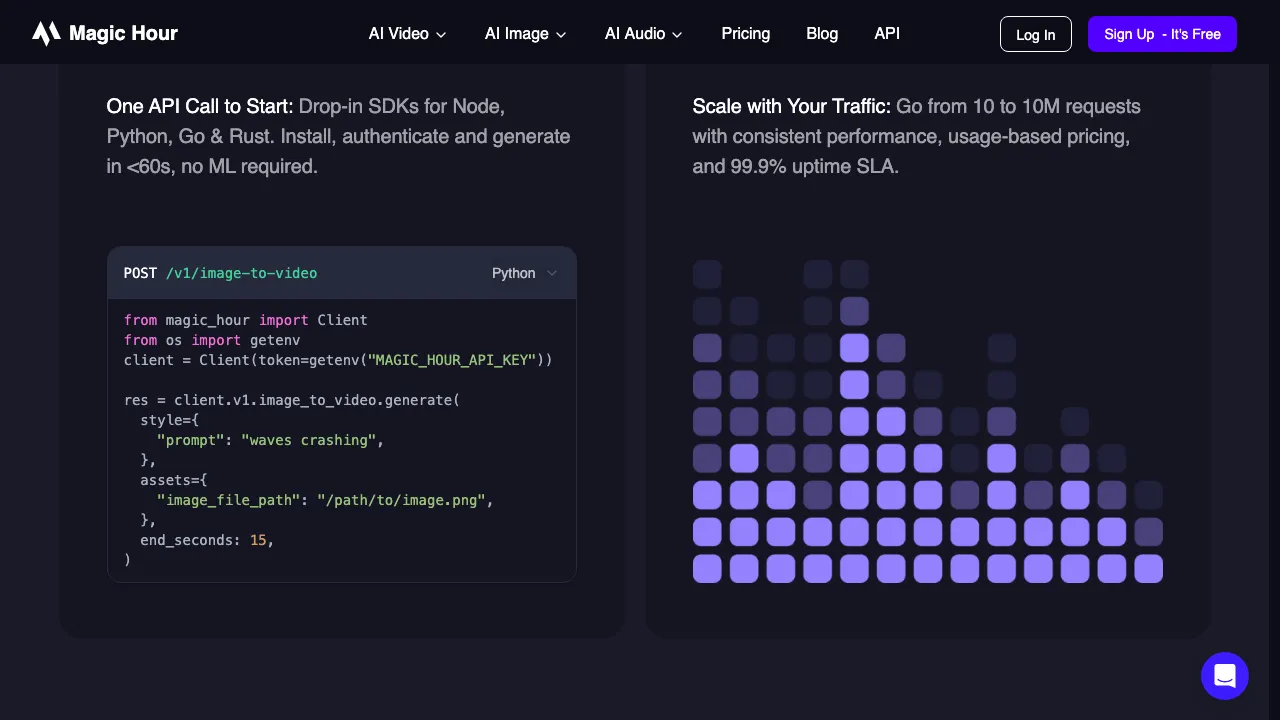1280x720 pixels.
Task: Navigate to the API page
Action: [886, 34]
